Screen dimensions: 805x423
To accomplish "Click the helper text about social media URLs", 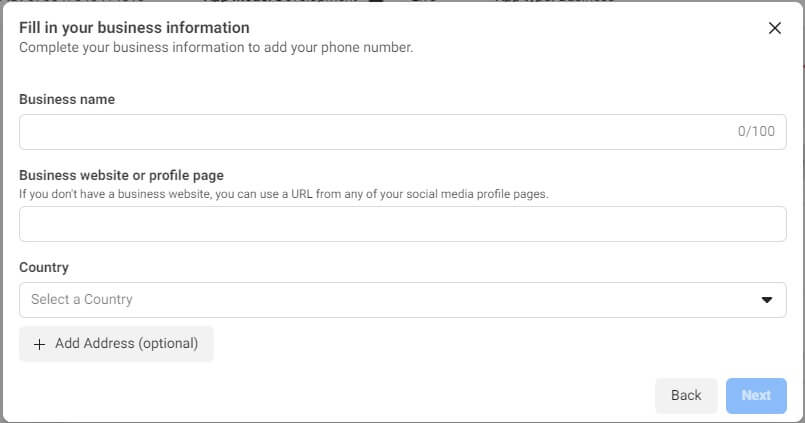I will coord(283,194).
